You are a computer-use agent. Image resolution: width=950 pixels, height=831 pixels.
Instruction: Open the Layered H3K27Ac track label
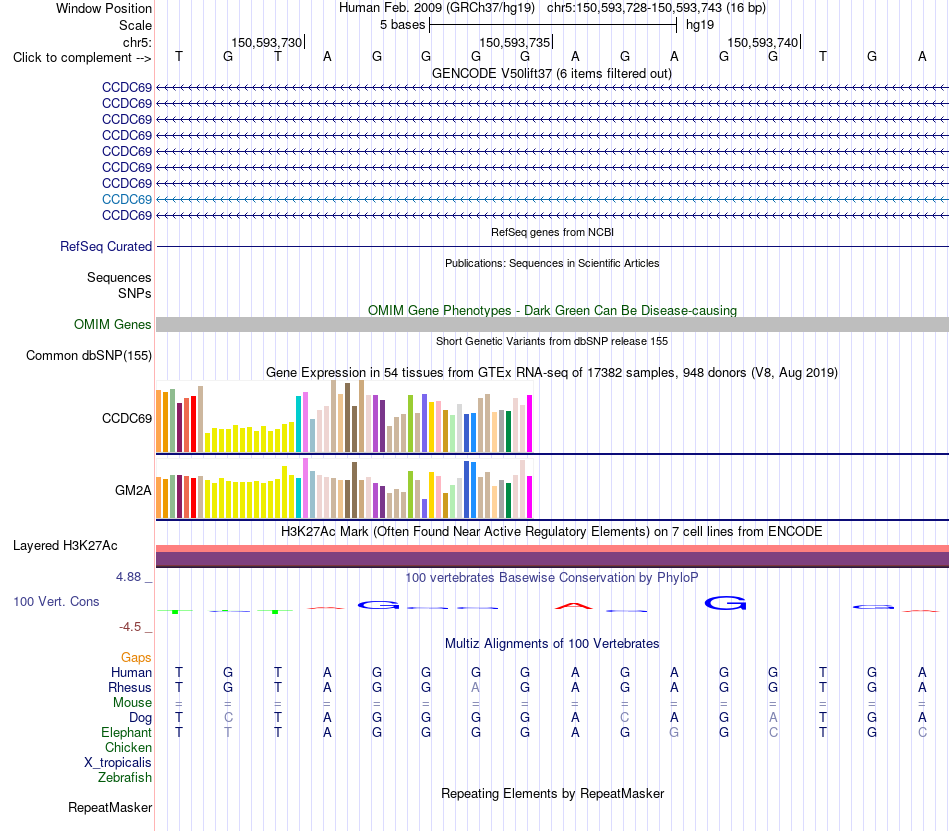pos(65,546)
